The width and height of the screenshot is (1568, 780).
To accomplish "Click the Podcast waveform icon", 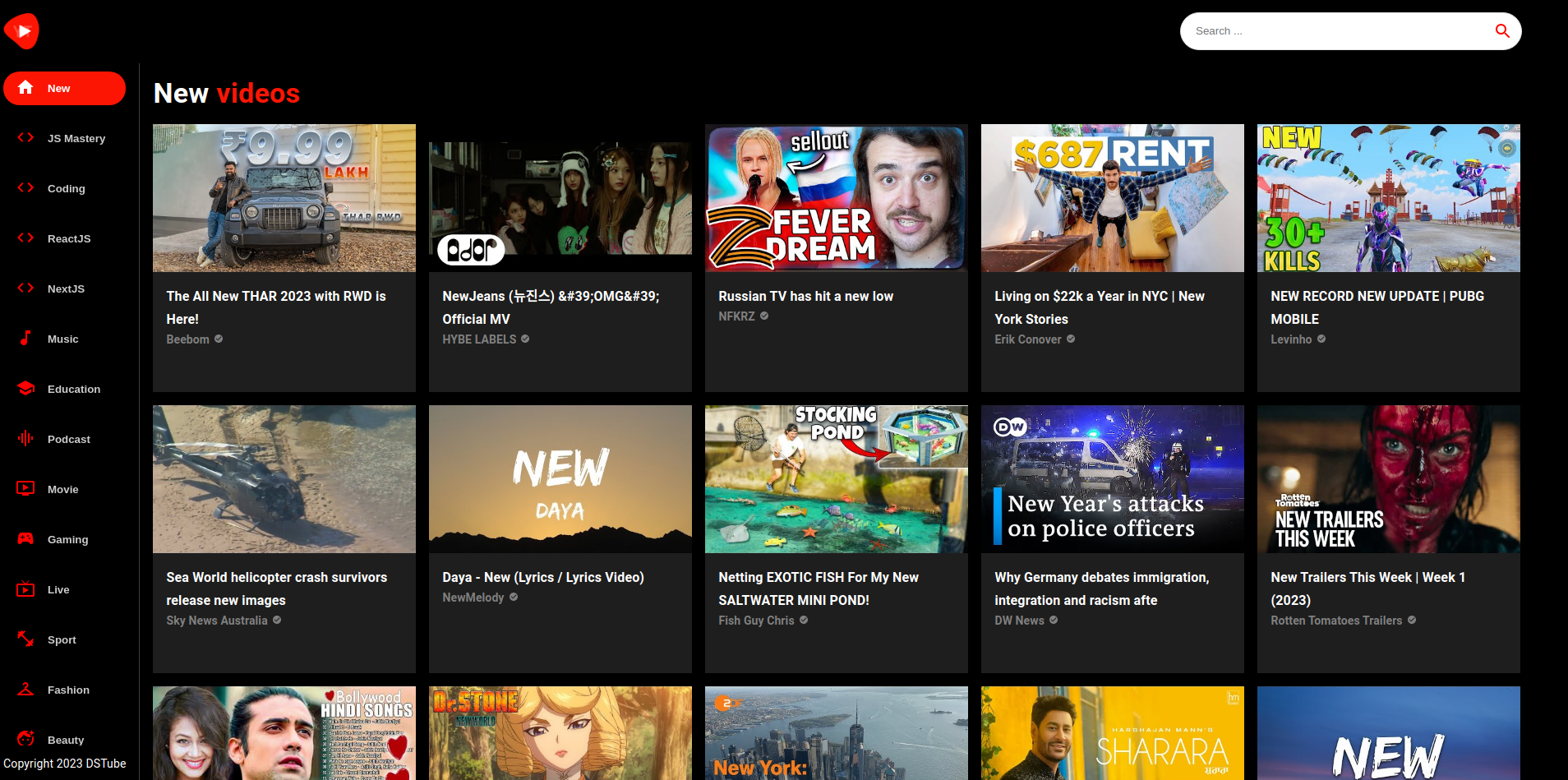I will [25, 439].
